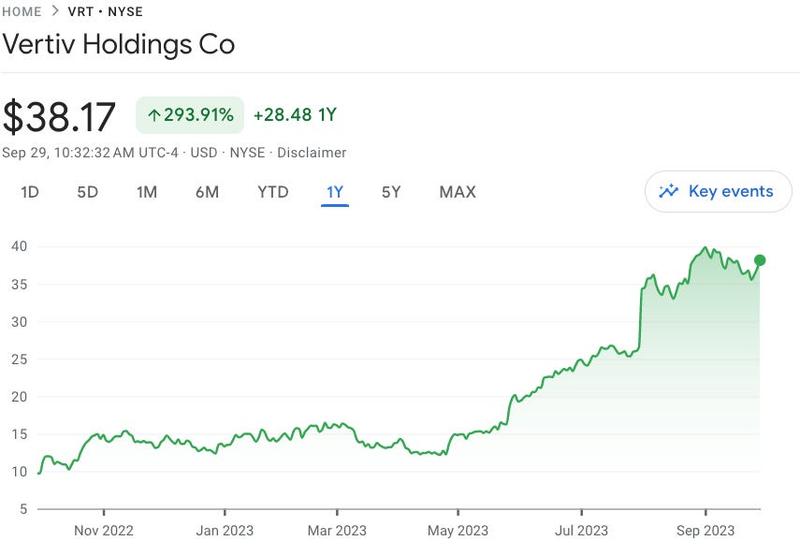Click the green current-price dot on chart

tap(760, 261)
